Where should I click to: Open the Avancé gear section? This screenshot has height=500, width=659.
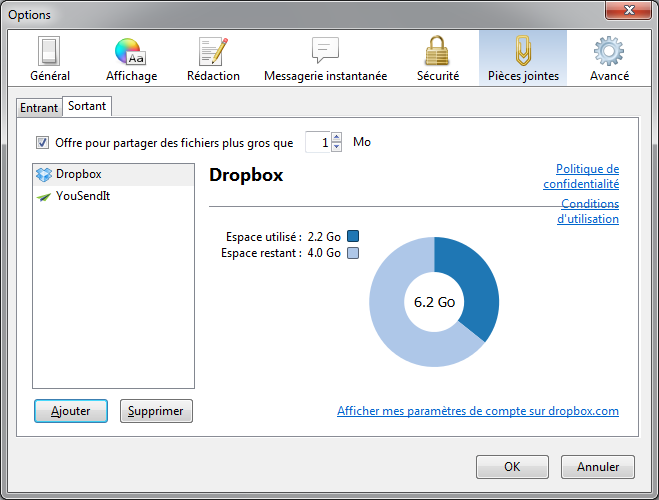(609, 58)
